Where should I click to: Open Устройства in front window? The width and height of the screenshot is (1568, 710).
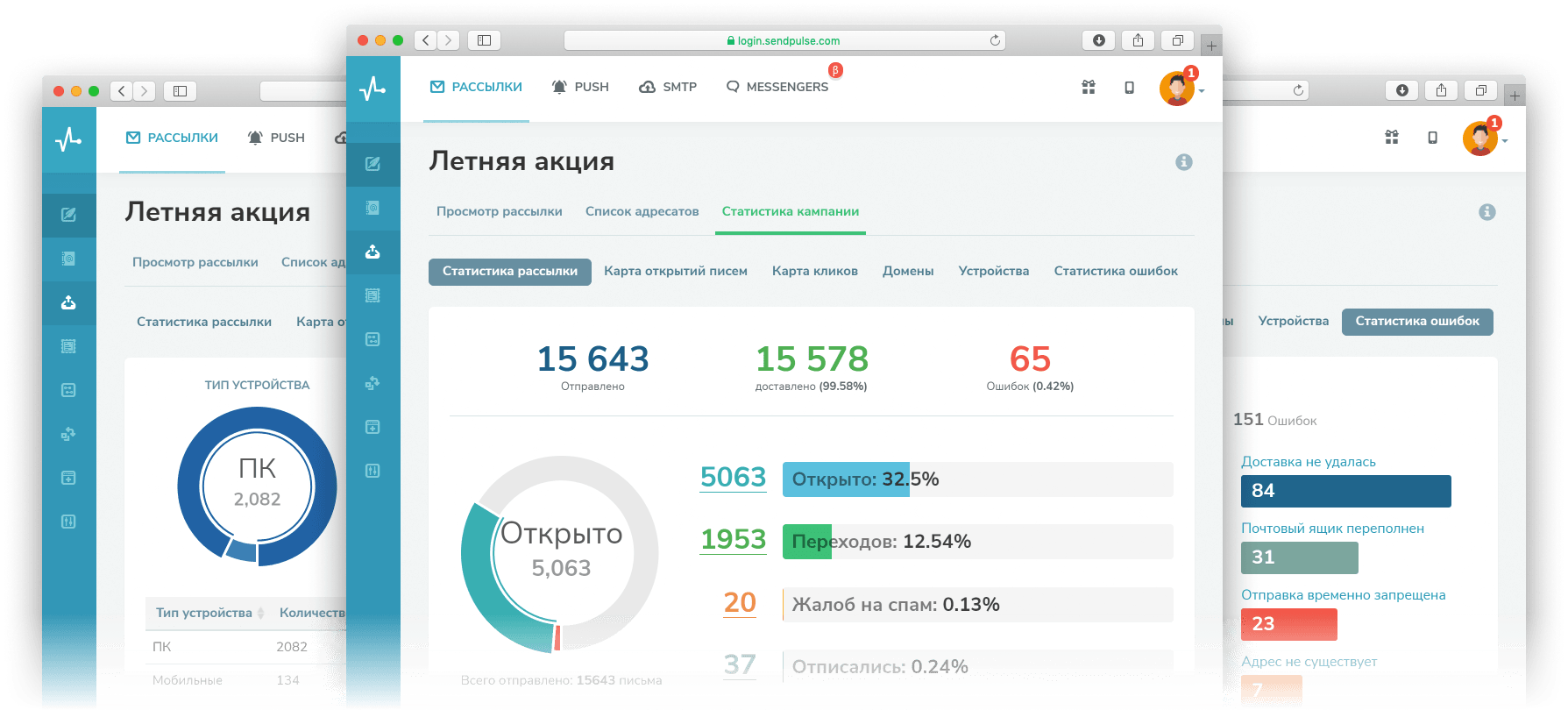(994, 271)
